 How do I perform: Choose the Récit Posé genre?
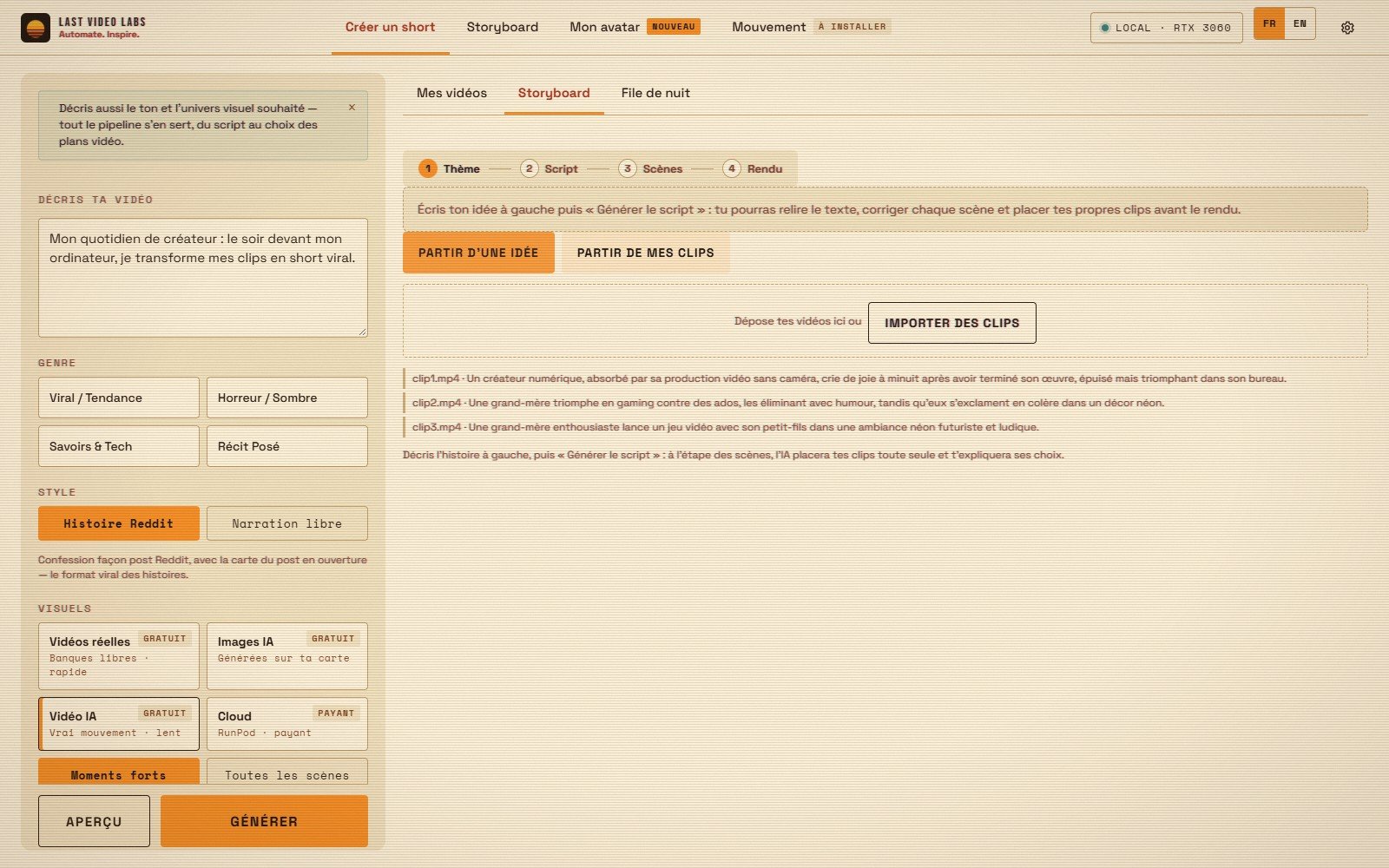[x=287, y=446]
